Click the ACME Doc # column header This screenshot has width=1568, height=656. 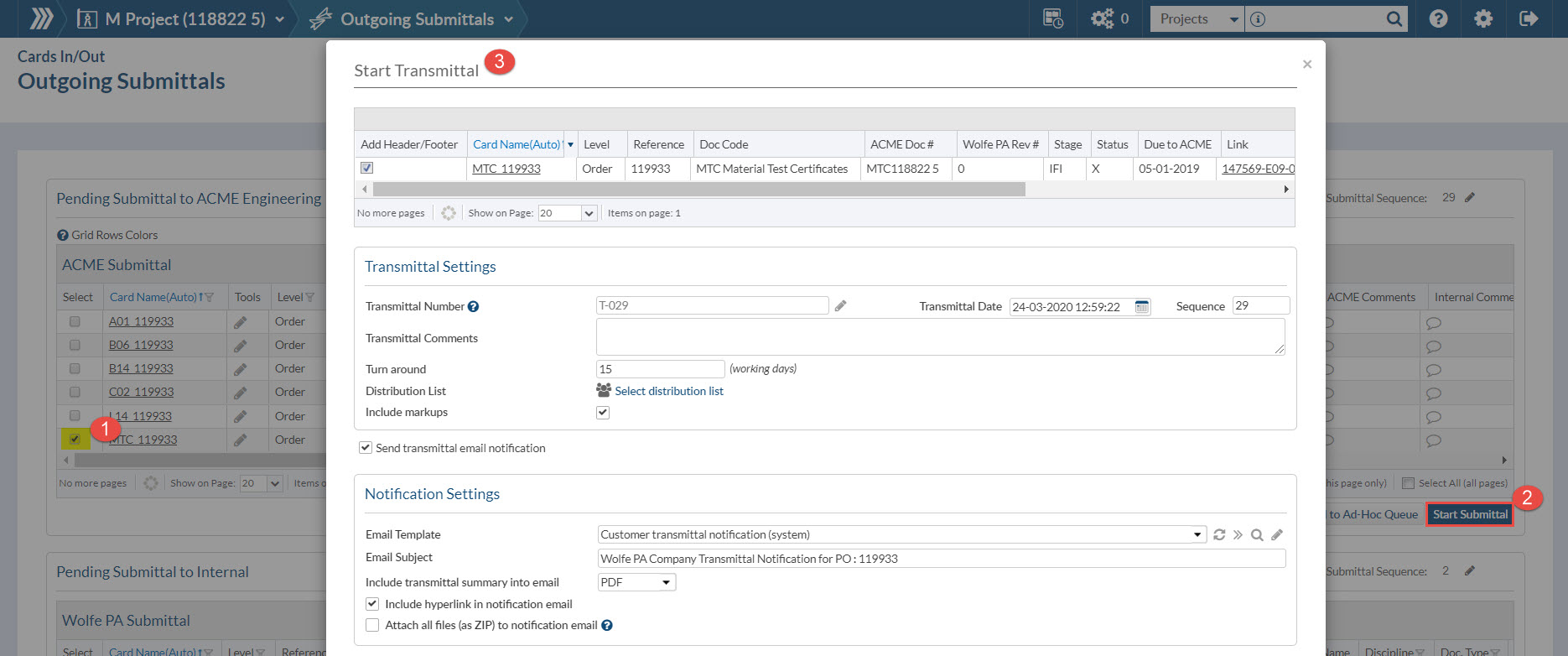click(x=902, y=144)
